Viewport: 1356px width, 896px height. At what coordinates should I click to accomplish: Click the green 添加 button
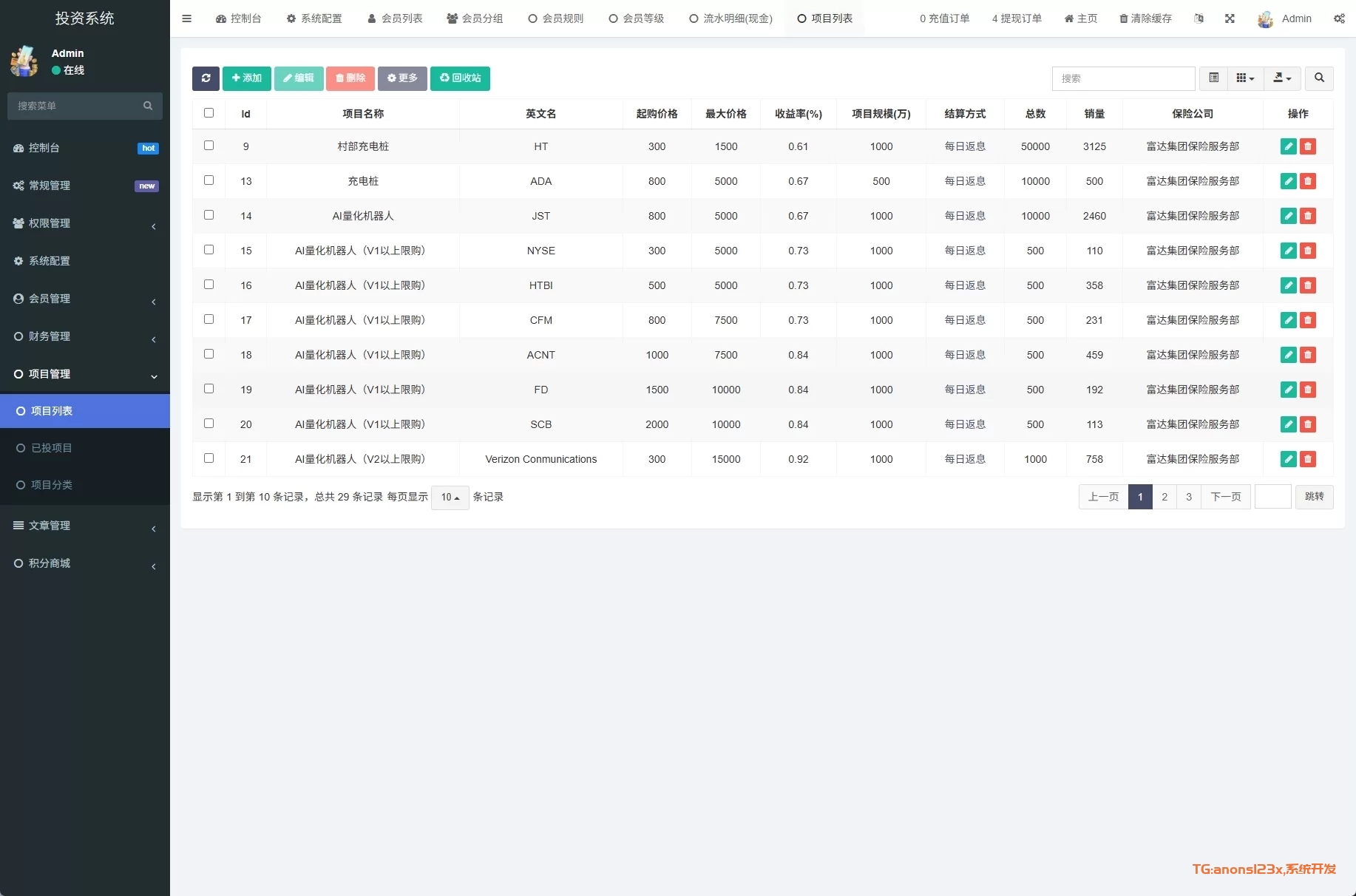[x=246, y=78]
